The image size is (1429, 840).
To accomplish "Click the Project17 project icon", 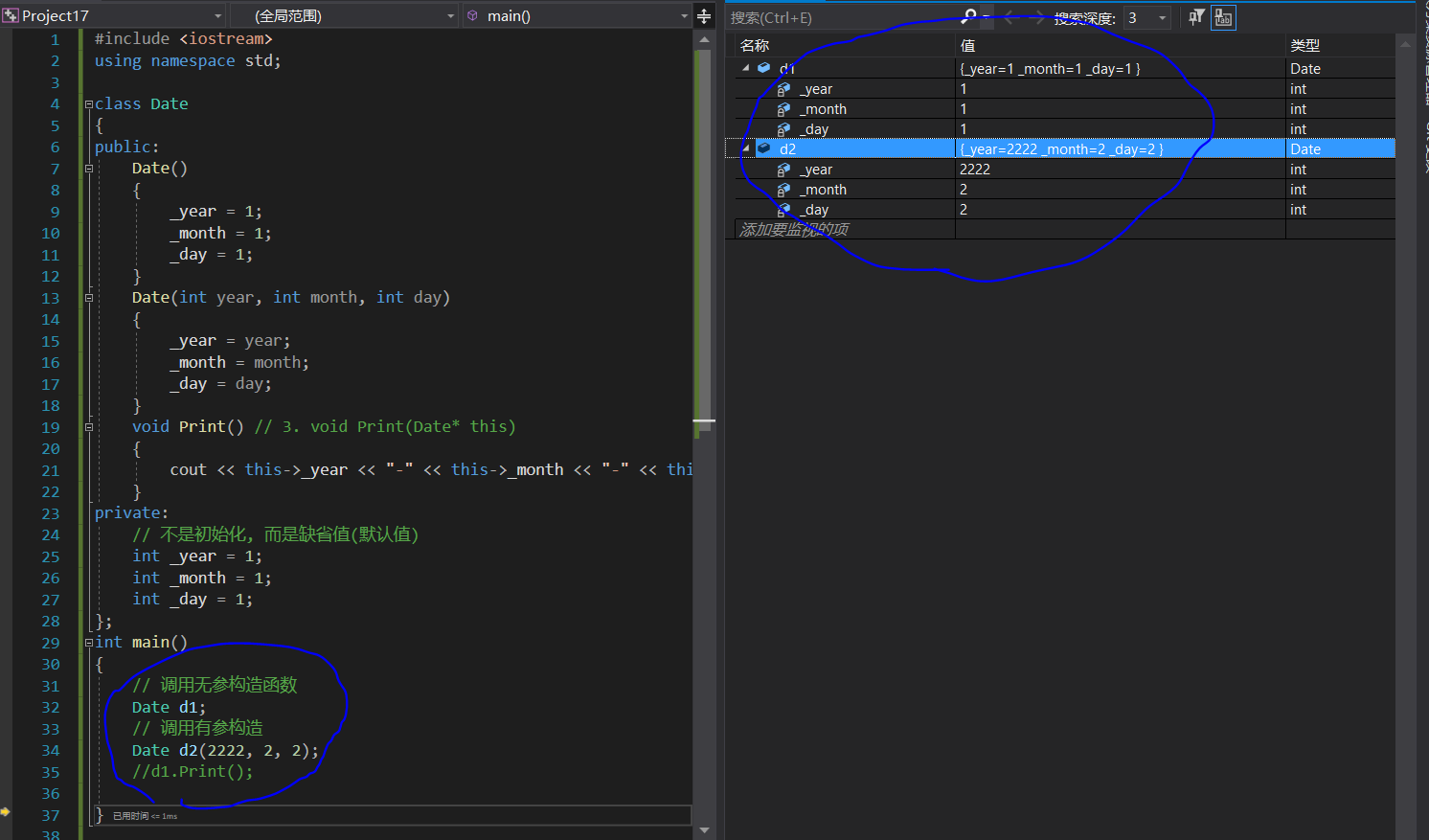I will [11, 15].
